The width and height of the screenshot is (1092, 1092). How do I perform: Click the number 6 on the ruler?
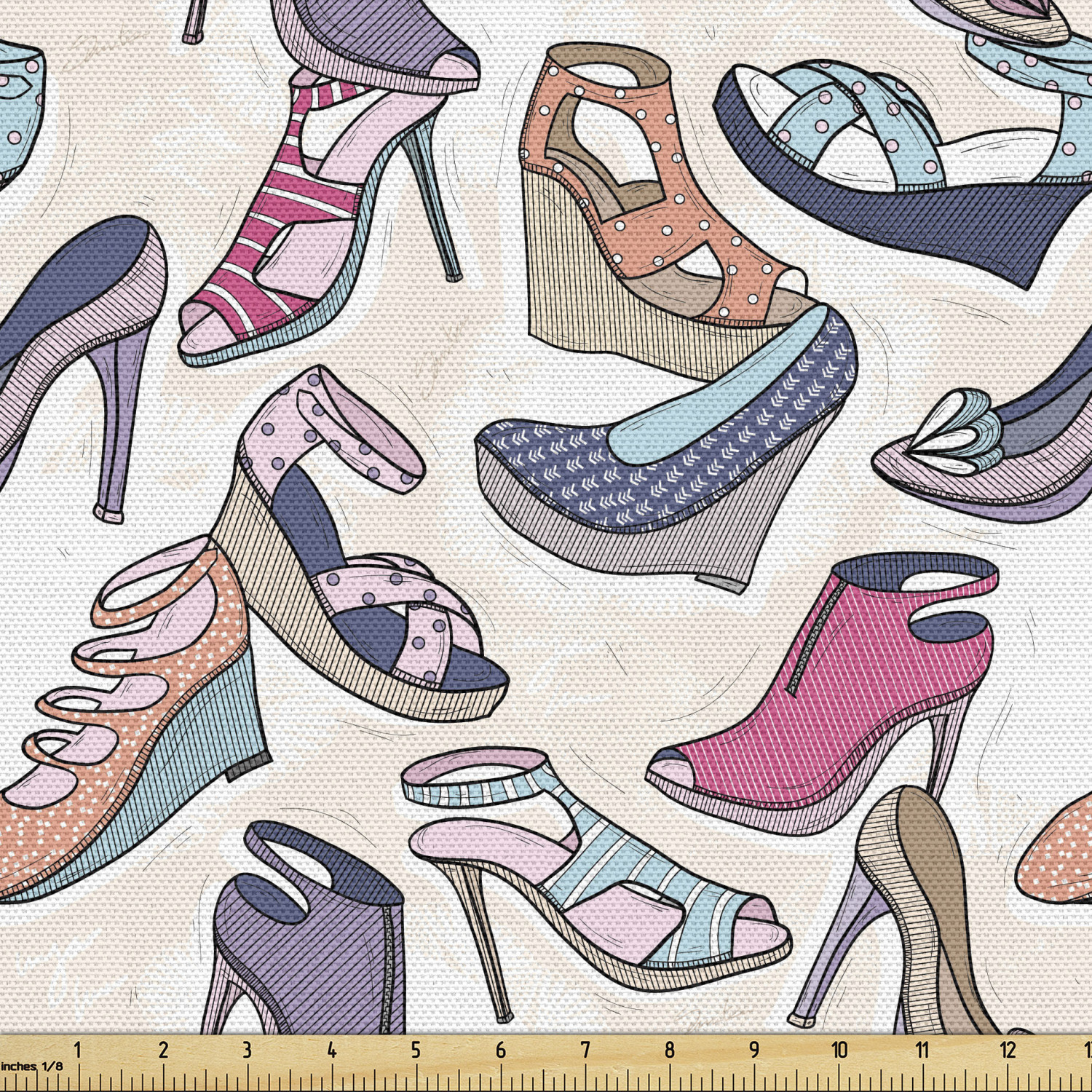point(500,1051)
